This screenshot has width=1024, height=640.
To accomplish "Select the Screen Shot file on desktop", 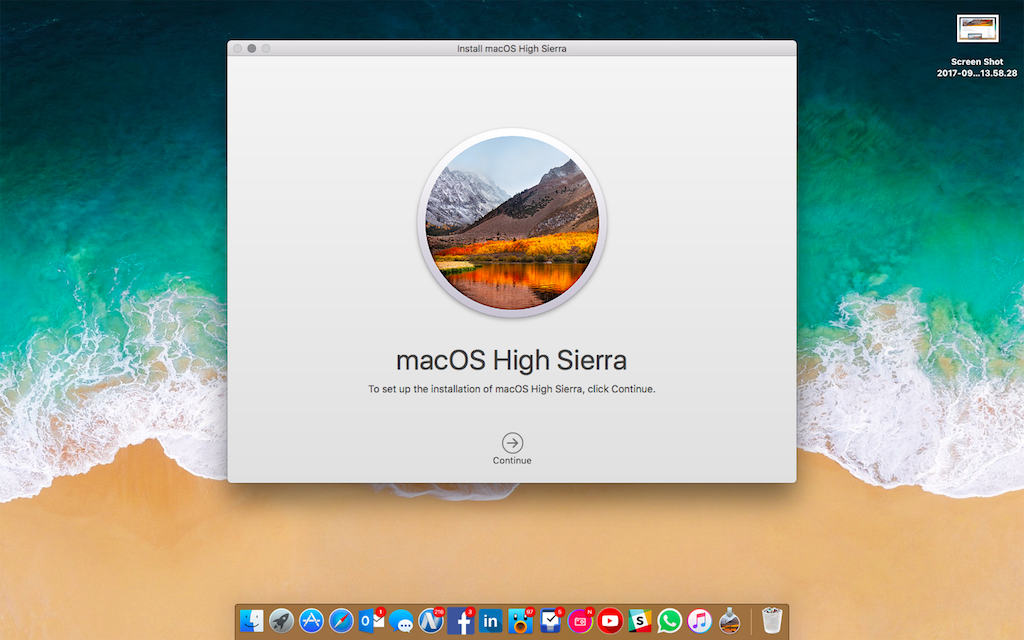I will click(977, 28).
